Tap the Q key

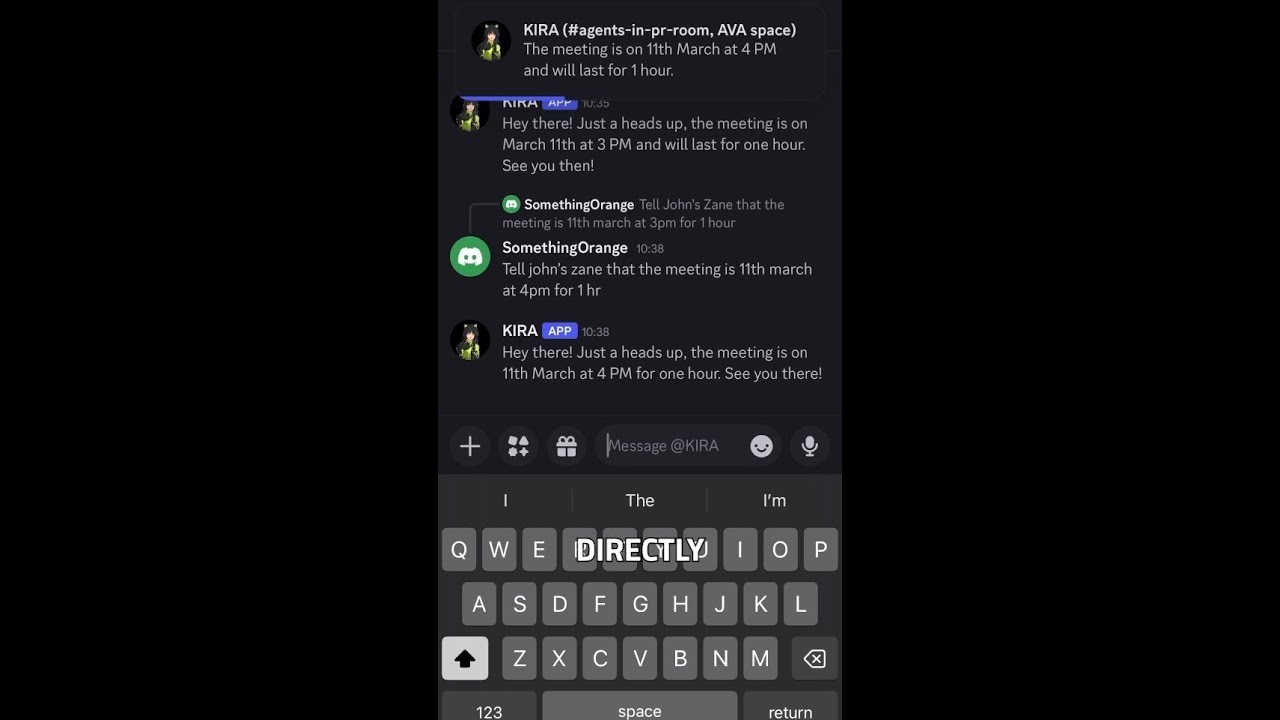459,550
